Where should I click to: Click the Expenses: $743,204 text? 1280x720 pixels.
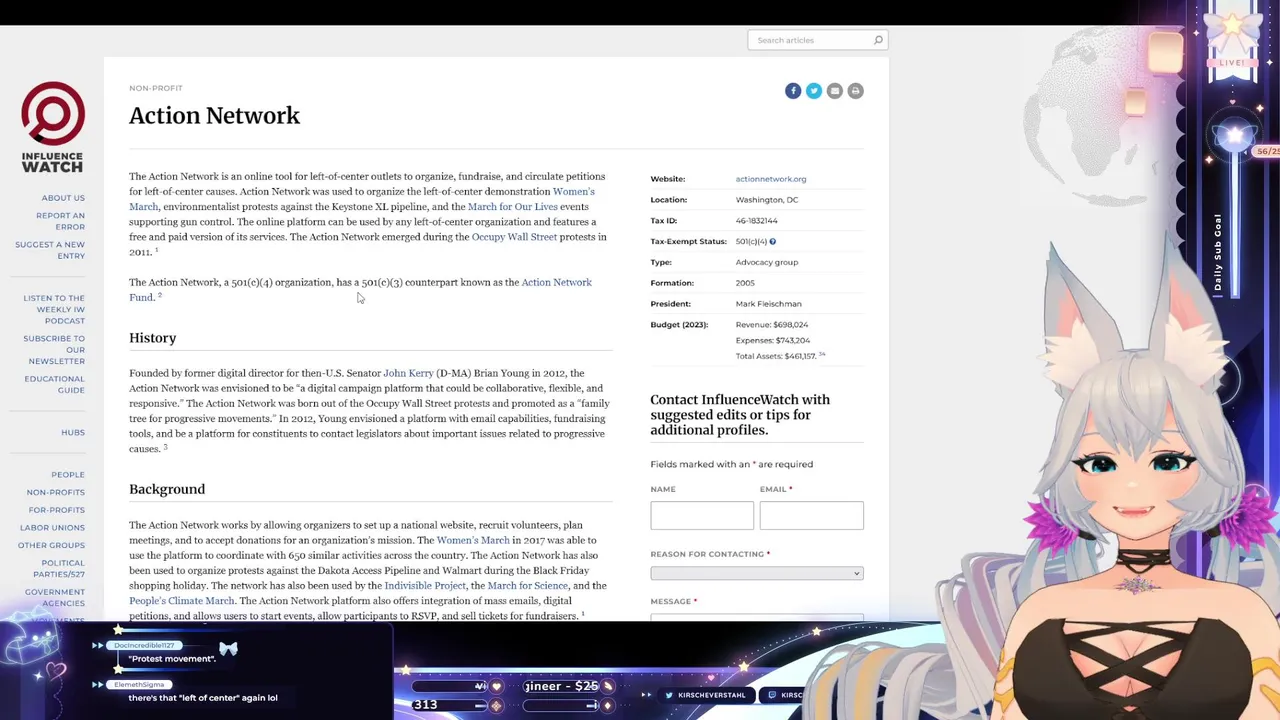pyautogui.click(x=773, y=341)
